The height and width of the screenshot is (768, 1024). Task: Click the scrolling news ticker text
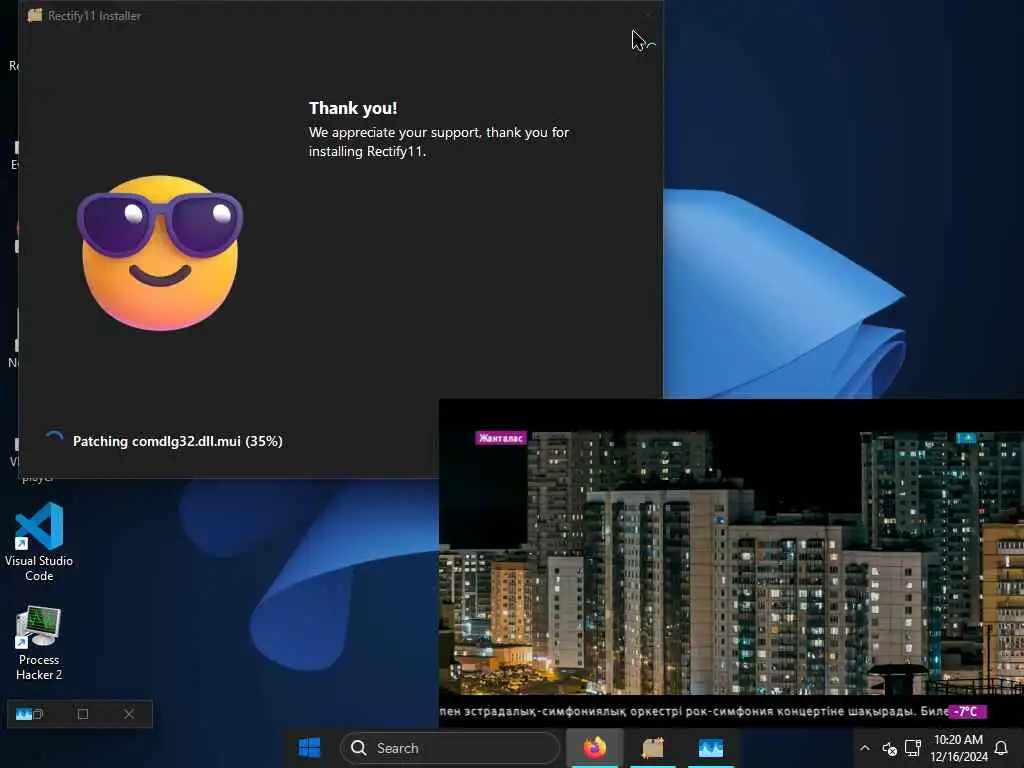[x=694, y=711]
